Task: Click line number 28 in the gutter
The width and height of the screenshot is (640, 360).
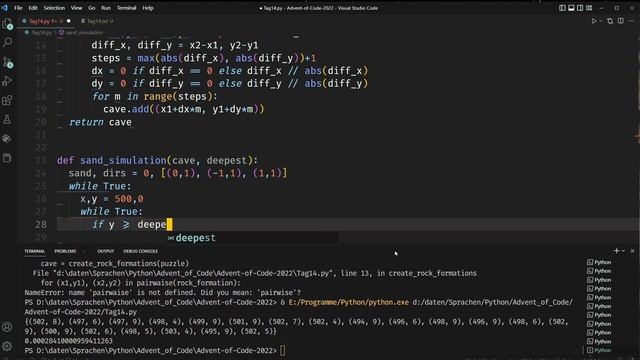Action: click(41, 224)
